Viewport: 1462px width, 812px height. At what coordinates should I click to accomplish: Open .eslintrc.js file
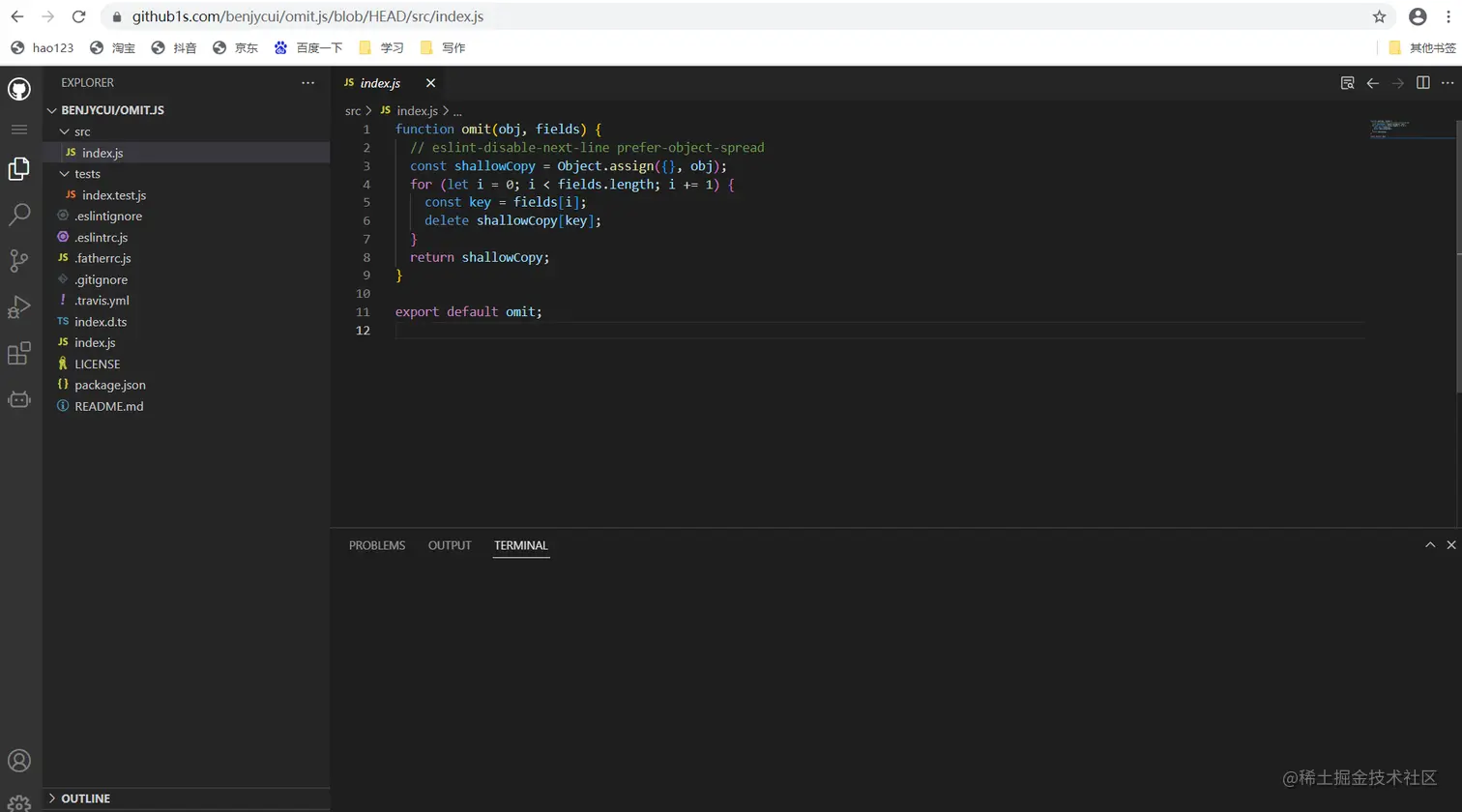pyautogui.click(x=187, y=238)
